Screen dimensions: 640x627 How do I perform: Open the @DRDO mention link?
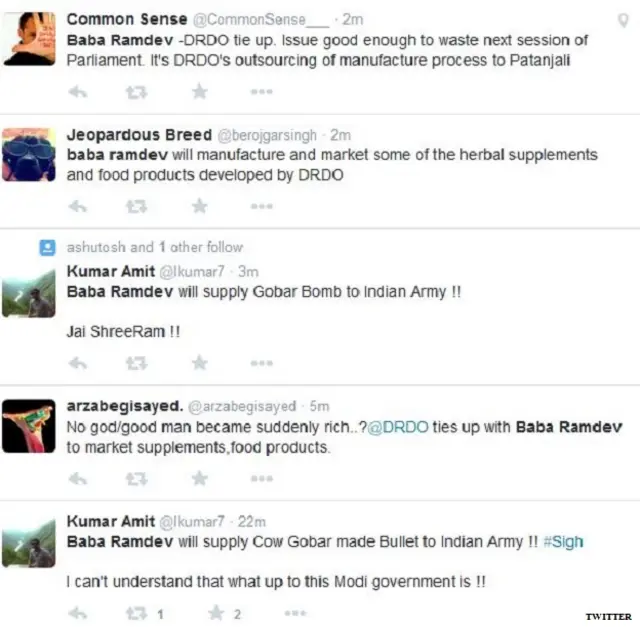coord(398,427)
